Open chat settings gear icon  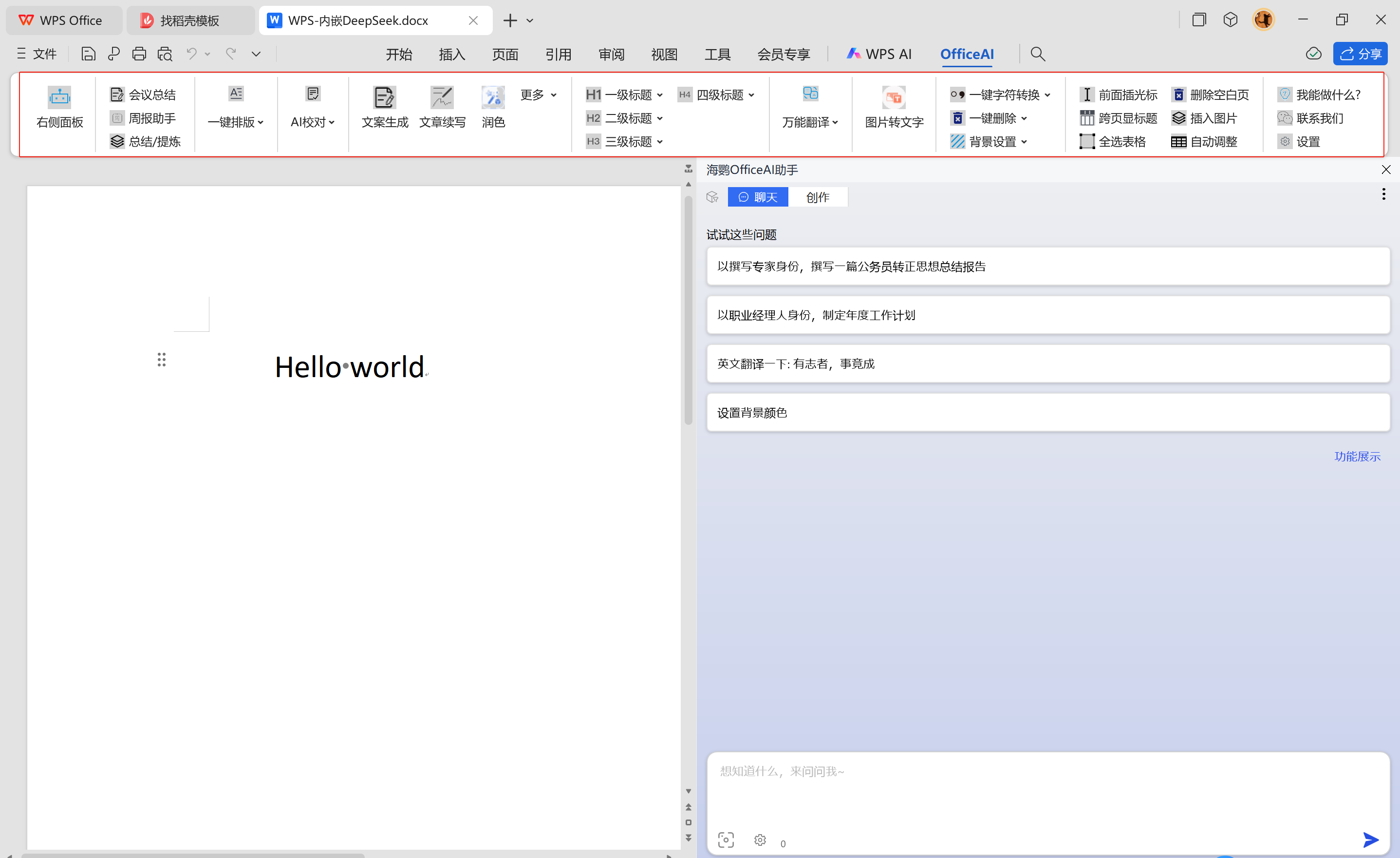(x=760, y=840)
